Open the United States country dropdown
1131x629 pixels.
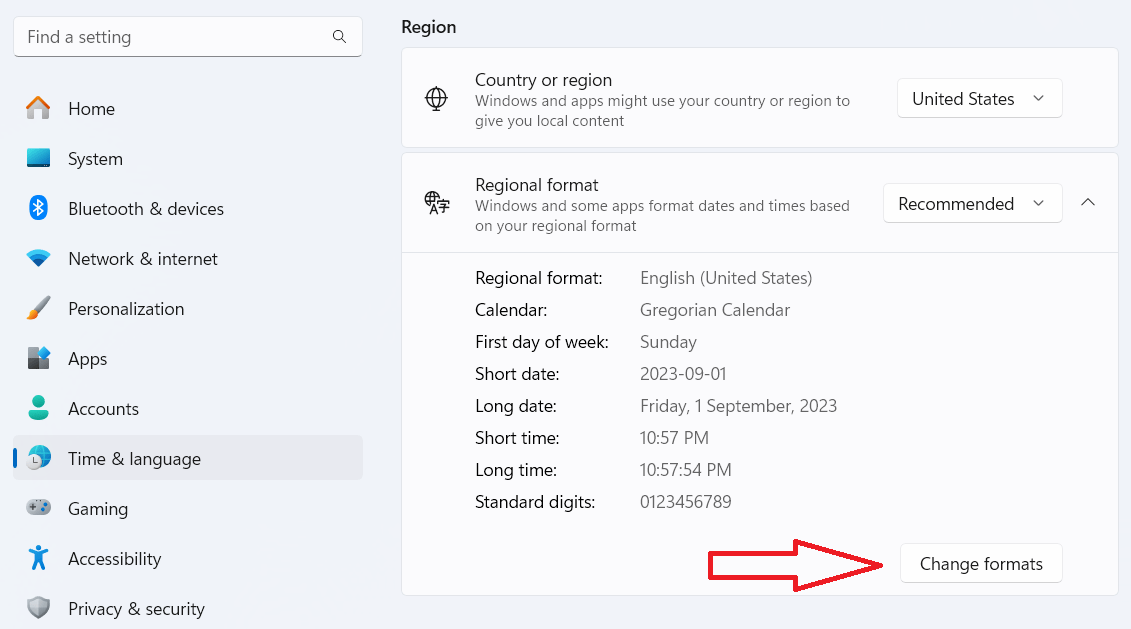tap(978, 98)
